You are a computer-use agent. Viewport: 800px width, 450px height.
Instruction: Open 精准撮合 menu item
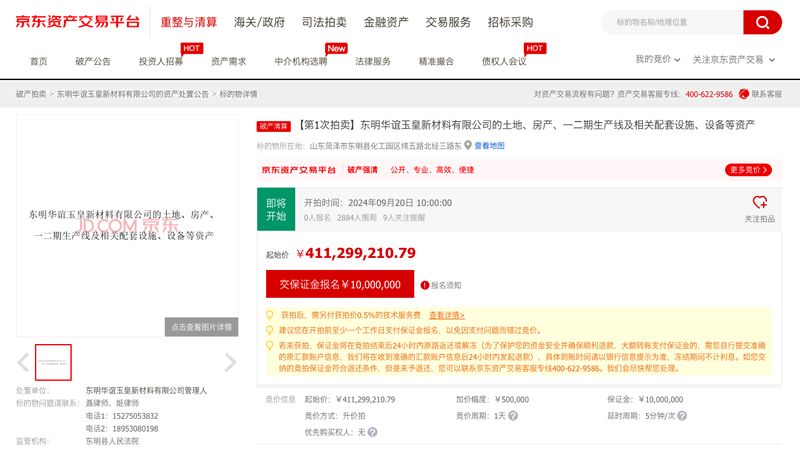pyautogui.click(x=436, y=62)
